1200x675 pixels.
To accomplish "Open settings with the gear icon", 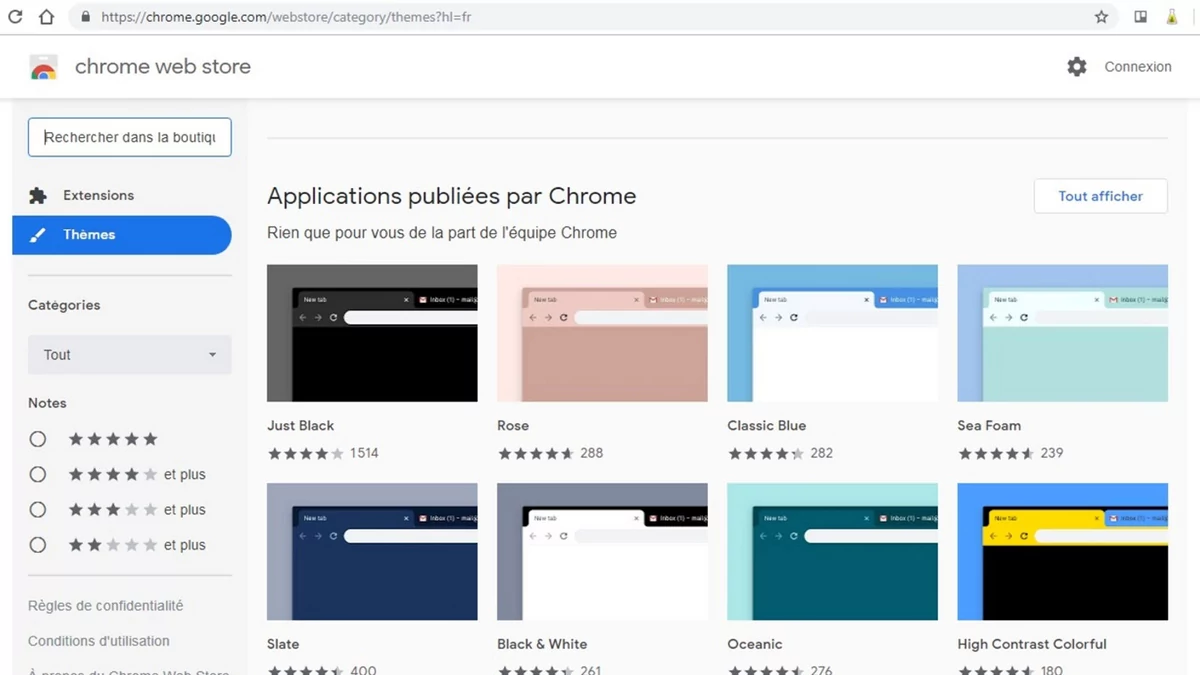I will click(x=1077, y=67).
